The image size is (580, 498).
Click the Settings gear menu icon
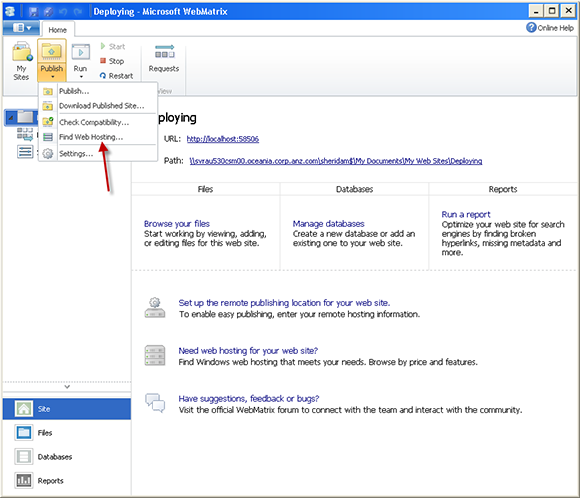(x=48, y=153)
